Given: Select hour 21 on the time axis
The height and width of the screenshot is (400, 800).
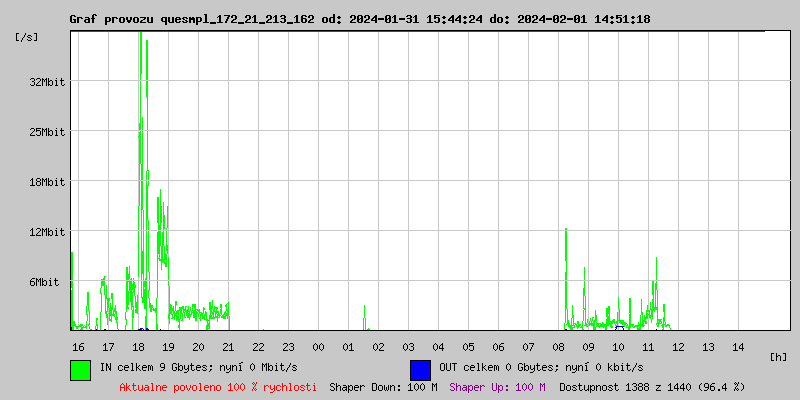Looking at the screenshot, I should (228, 346).
